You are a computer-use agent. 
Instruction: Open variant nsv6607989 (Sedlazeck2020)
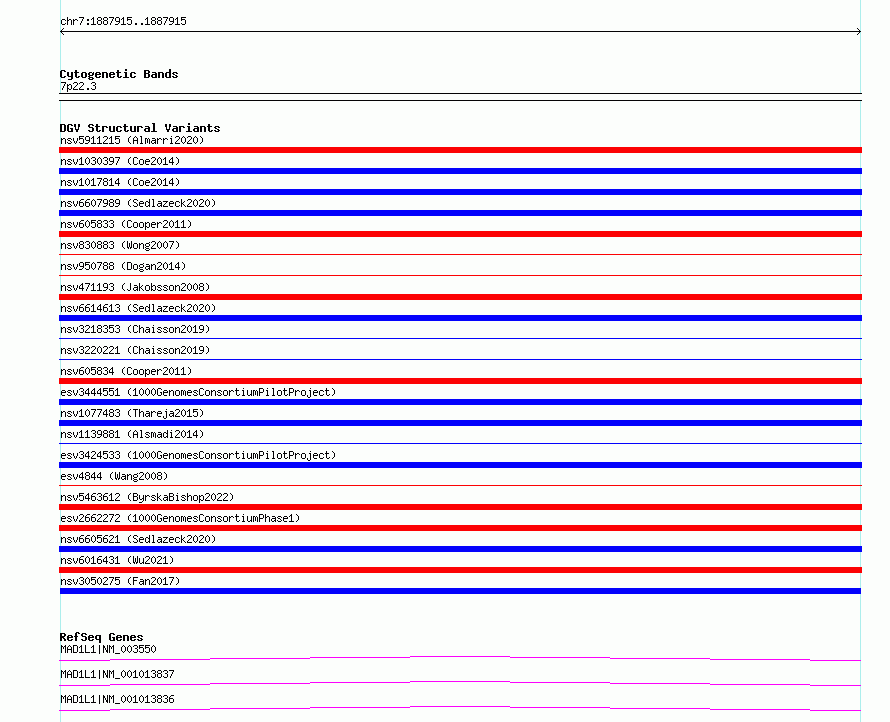[138, 203]
